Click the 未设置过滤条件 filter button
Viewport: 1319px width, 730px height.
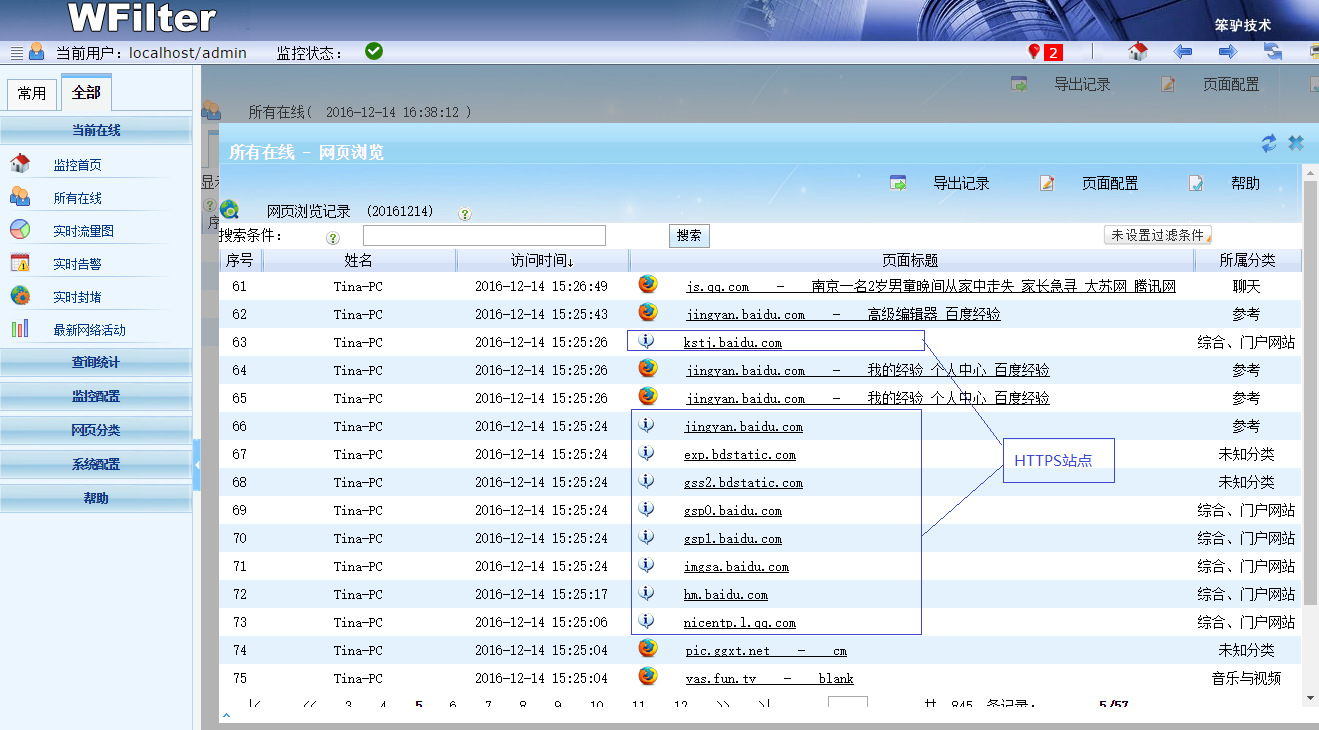tap(1157, 235)
